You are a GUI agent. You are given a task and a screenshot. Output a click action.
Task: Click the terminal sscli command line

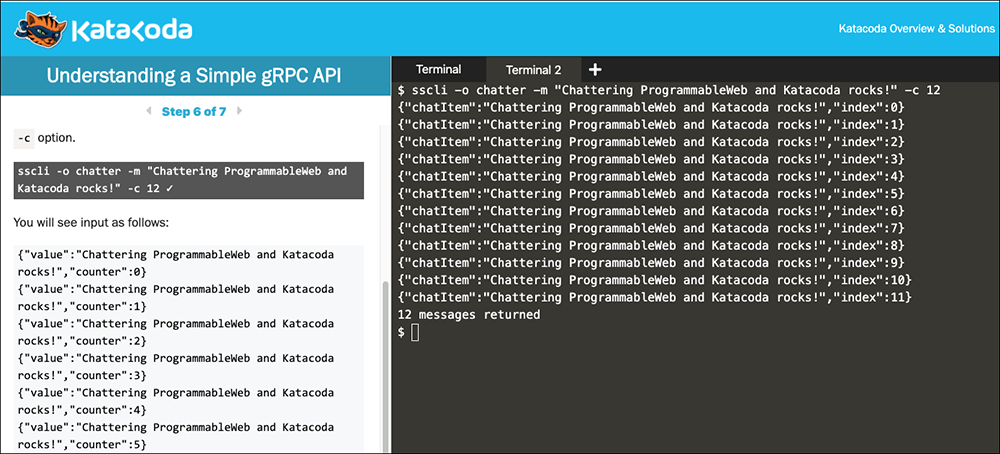(x=668, y=90)
